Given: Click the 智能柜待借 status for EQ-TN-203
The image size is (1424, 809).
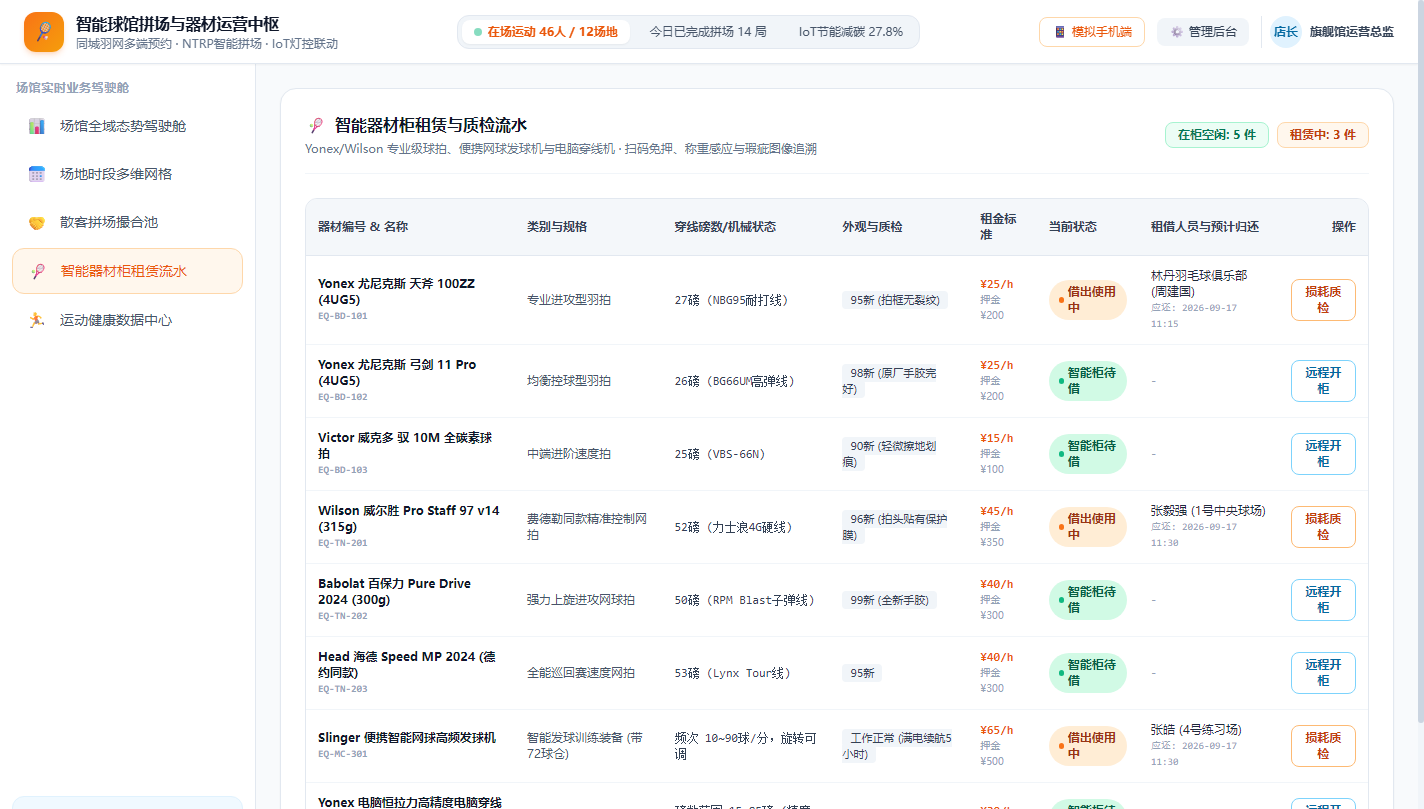Looking at the screenshot, I should point(1088,673).
